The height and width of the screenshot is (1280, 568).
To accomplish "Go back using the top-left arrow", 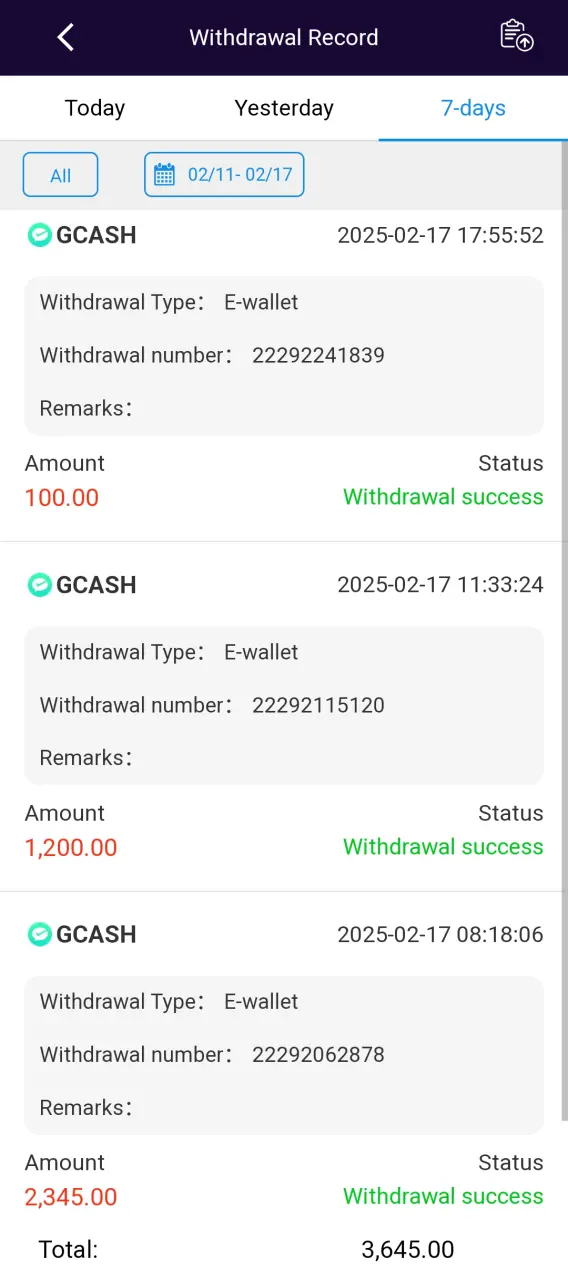I will click(x=65, y=37).
